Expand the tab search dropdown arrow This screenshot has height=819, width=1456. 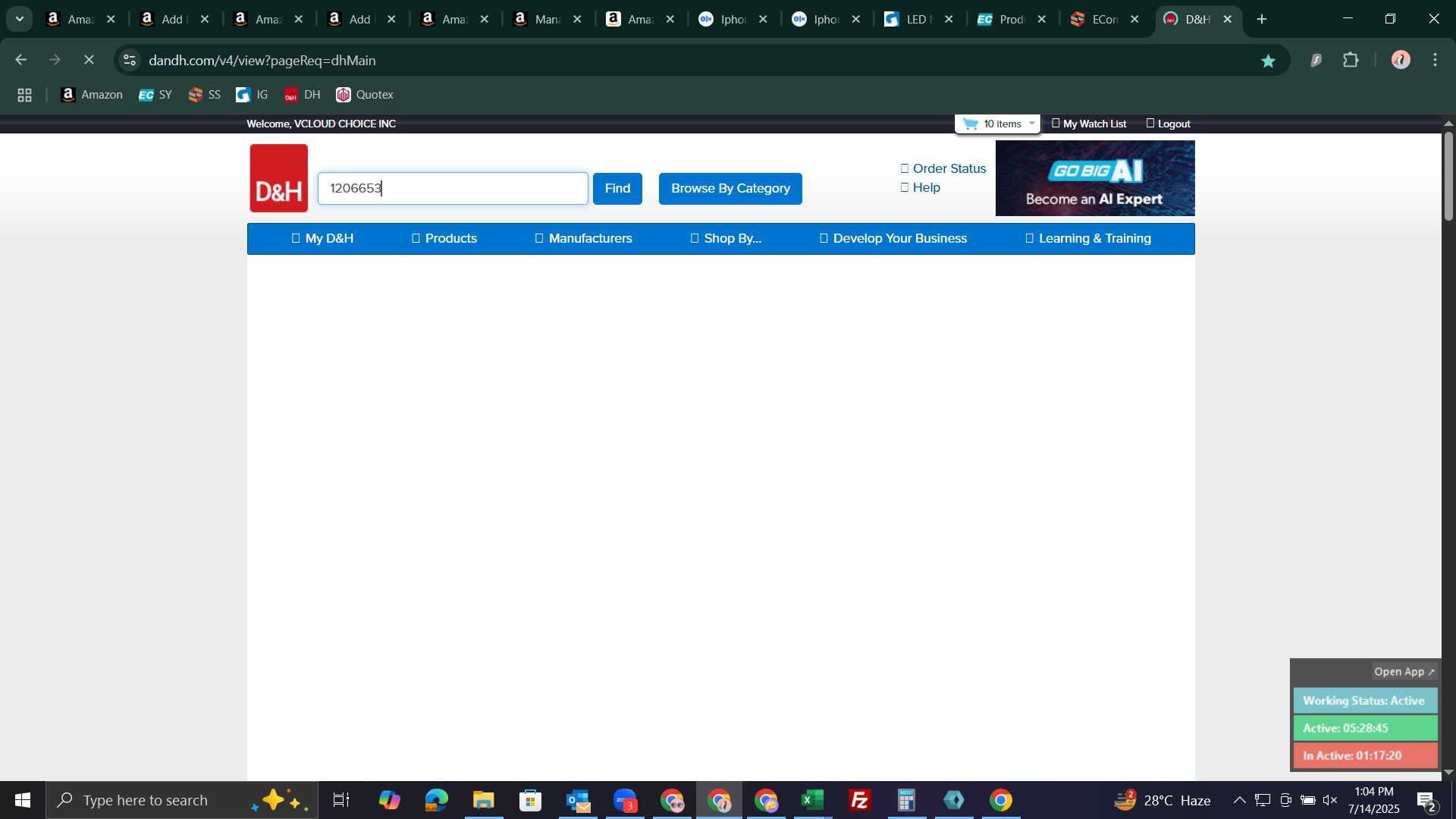click(20, 19)
